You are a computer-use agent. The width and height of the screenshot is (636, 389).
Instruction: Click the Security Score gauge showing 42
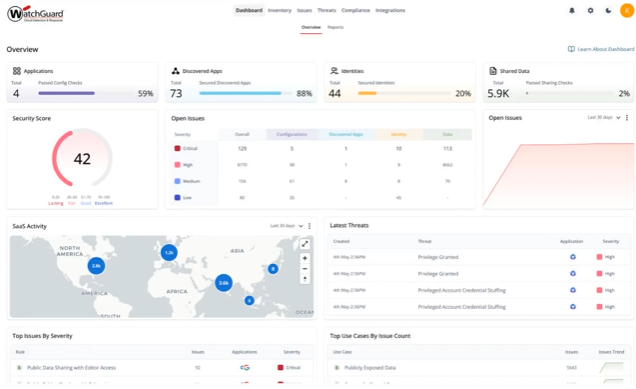pos(82,158)
